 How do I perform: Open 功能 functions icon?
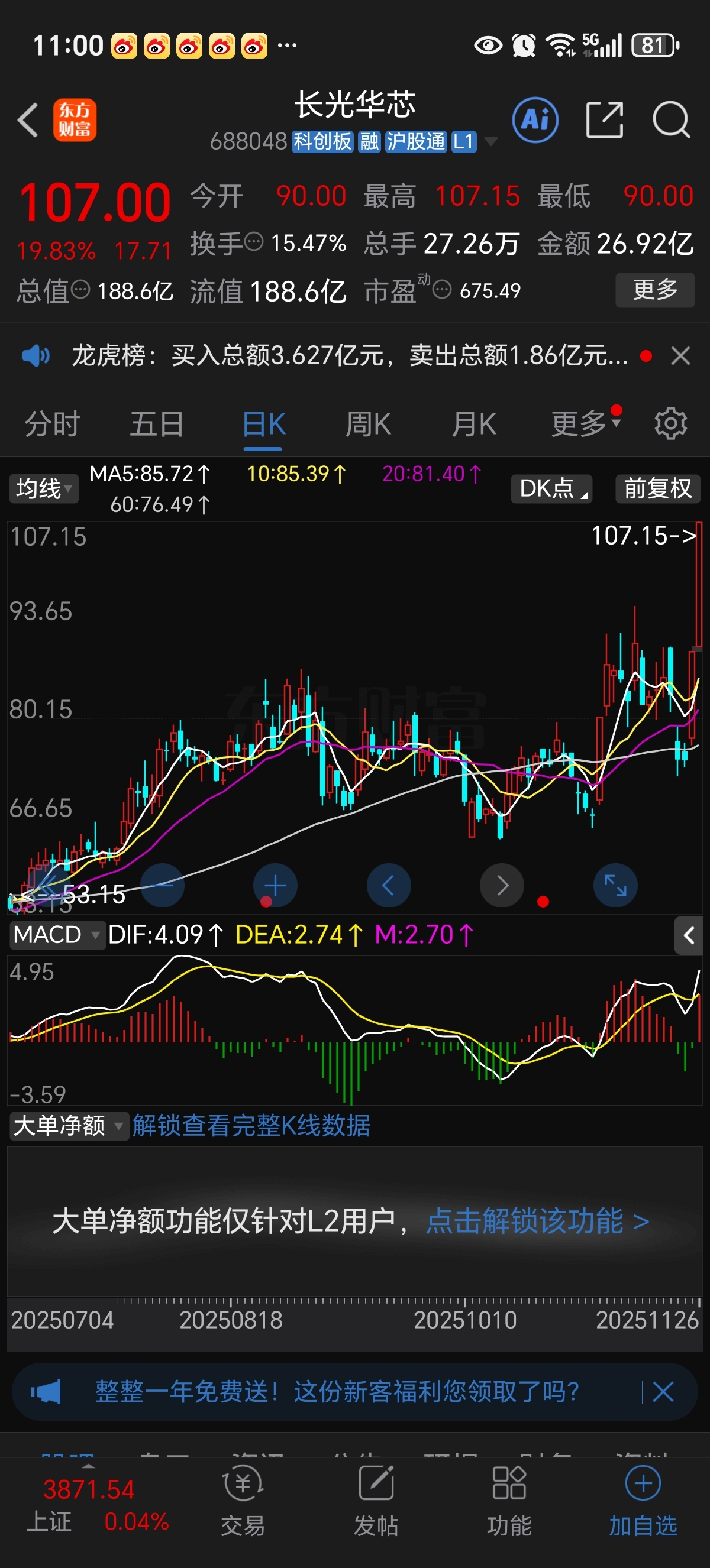pos(509,1501)
